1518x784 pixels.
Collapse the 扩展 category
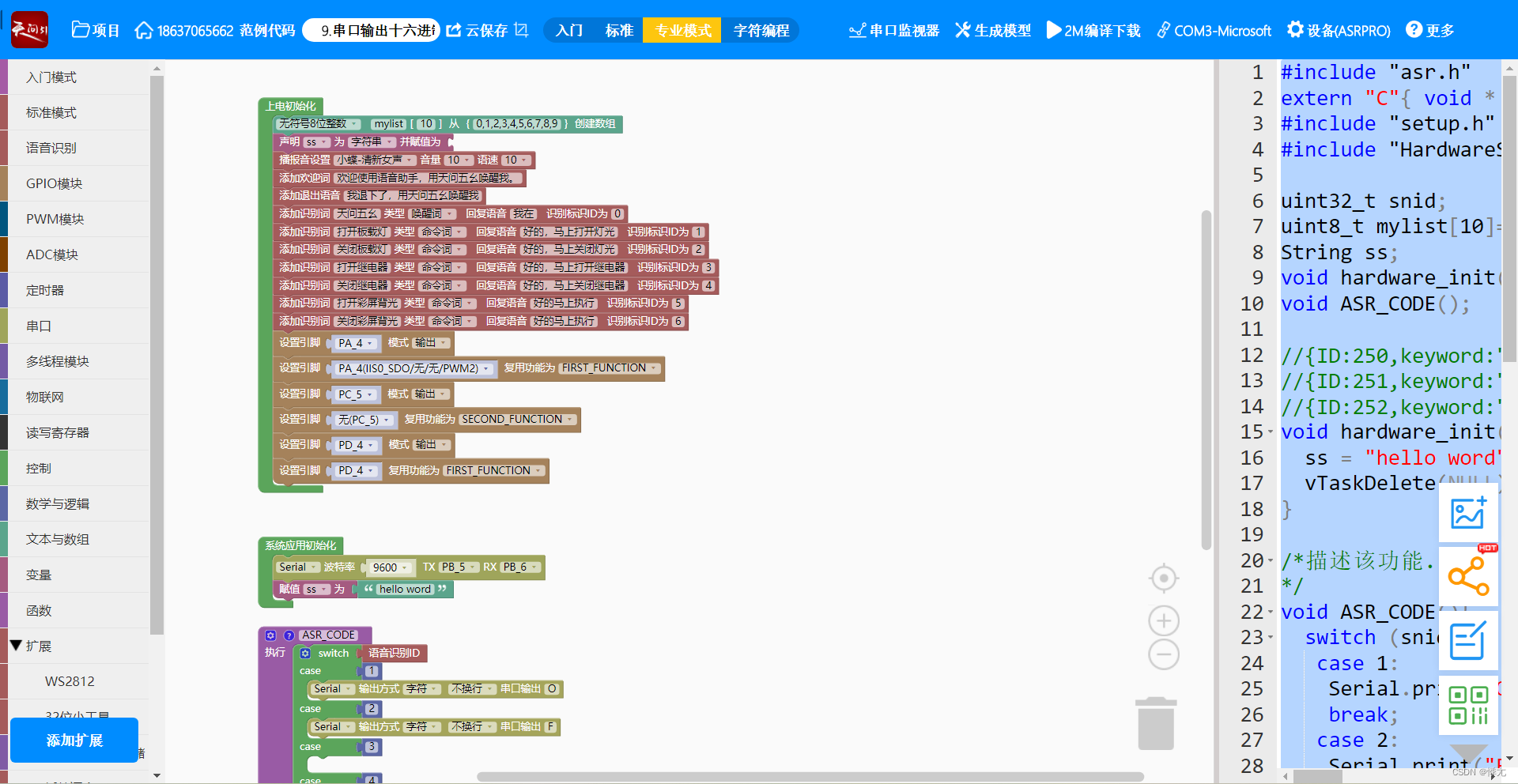(16, 646)
